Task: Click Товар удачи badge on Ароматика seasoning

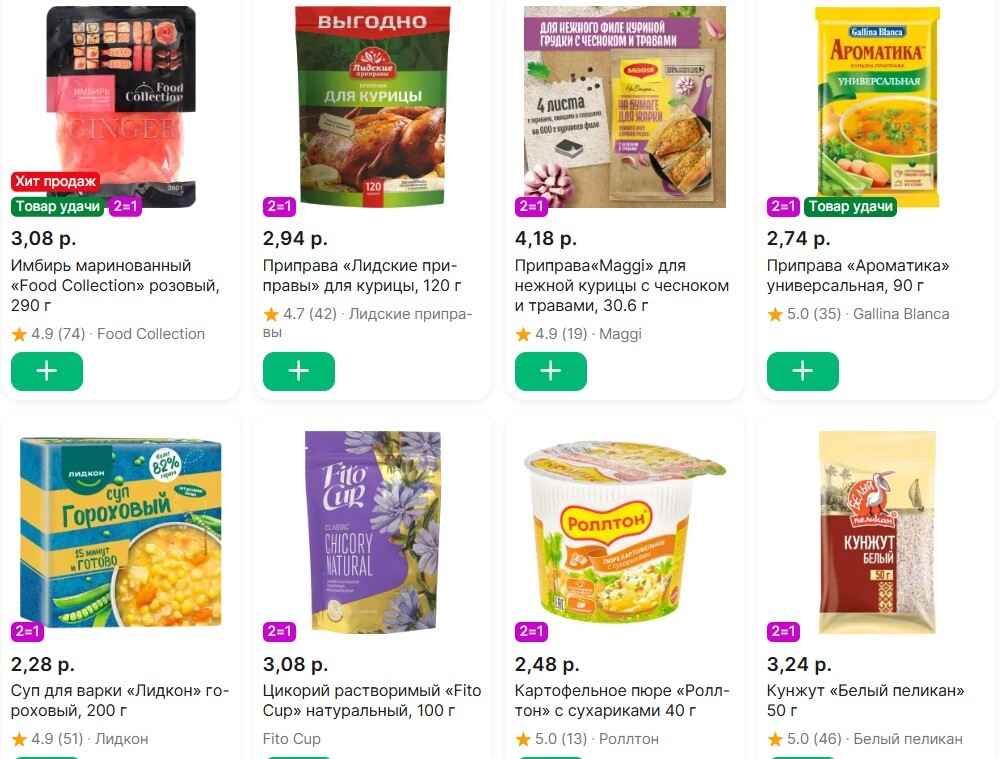Action: point(850,207)
